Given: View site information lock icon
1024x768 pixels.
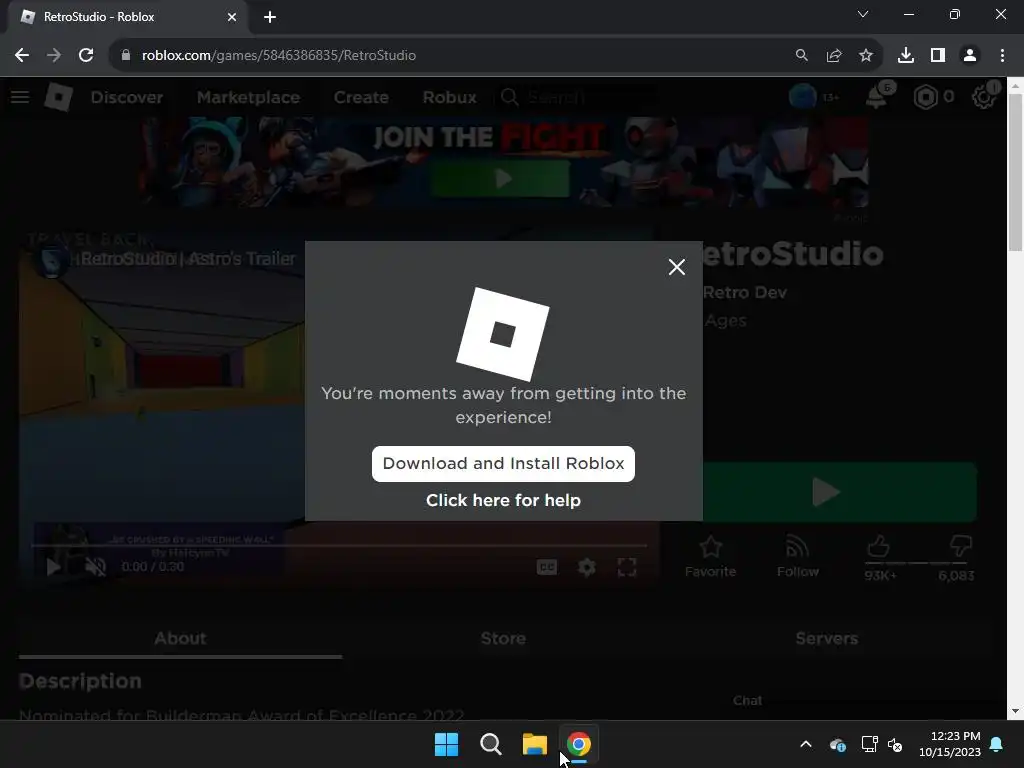Looking at the screenshot, I should coord(125,56).
